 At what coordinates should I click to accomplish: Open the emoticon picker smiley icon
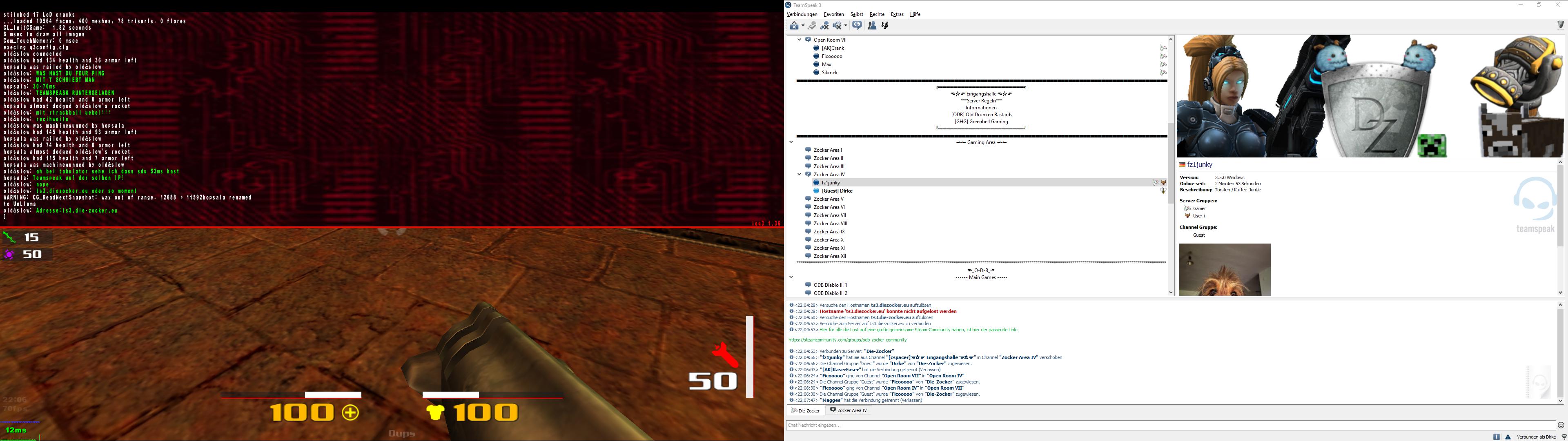pyautogui.click(x=1561, y=425)
